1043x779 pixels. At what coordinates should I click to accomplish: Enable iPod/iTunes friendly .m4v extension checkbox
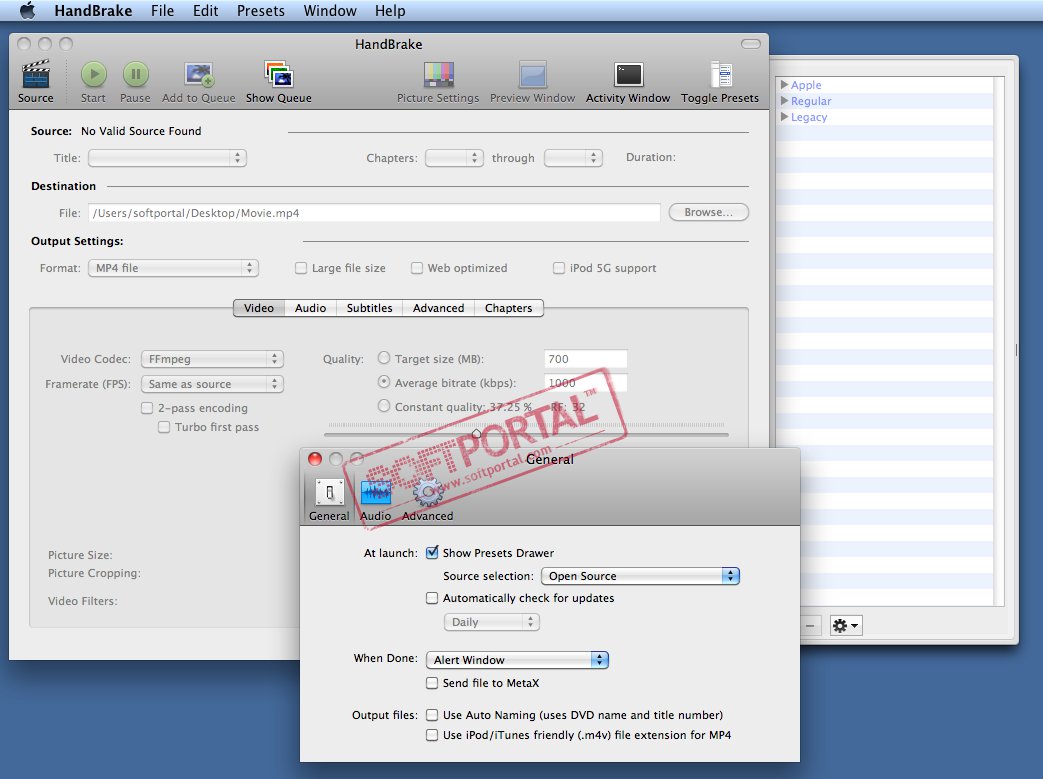pos(432,735)
